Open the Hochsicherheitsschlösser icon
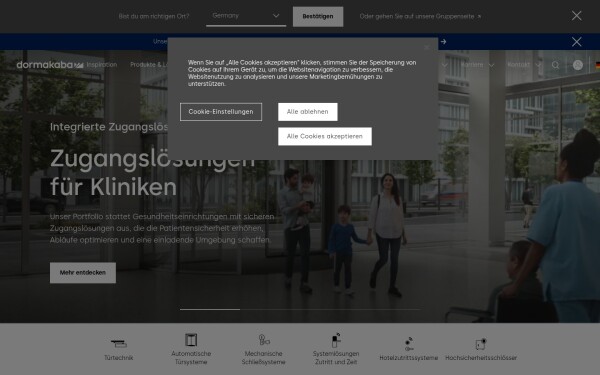The image size is (600, 375). [x=481, y=344]
